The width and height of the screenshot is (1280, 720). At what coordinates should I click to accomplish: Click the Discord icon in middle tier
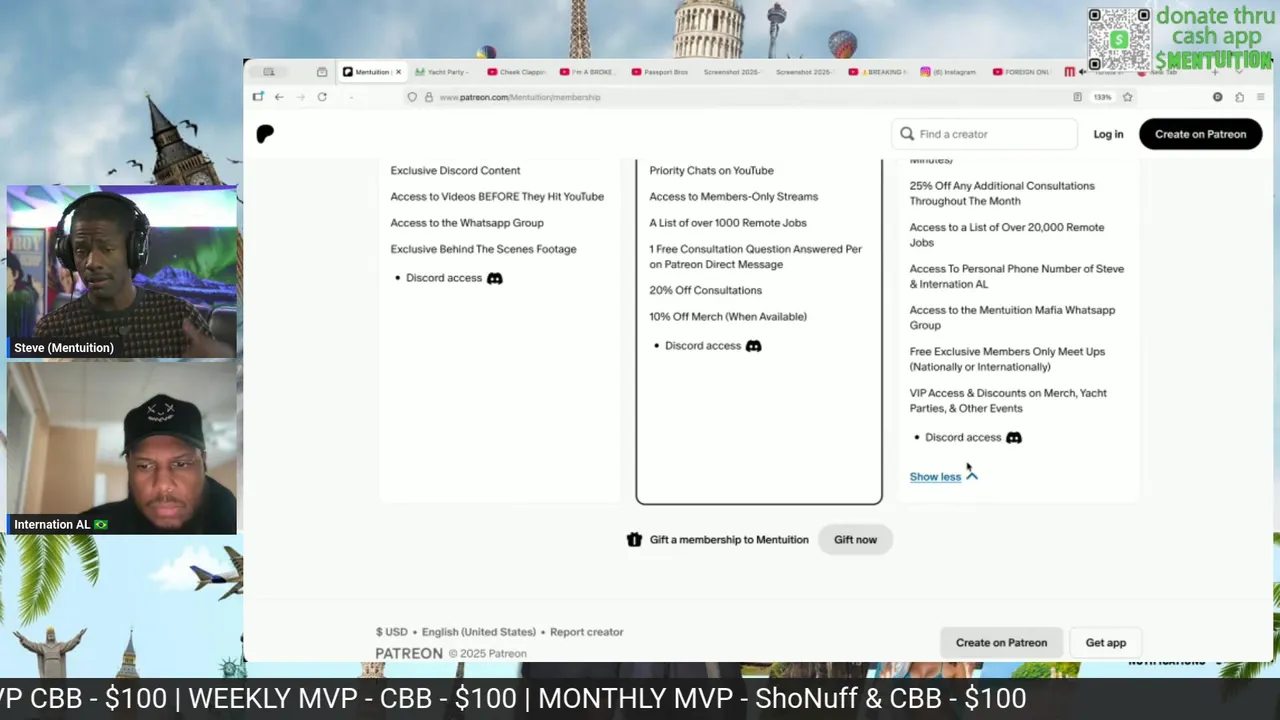(x=753, y=346)
